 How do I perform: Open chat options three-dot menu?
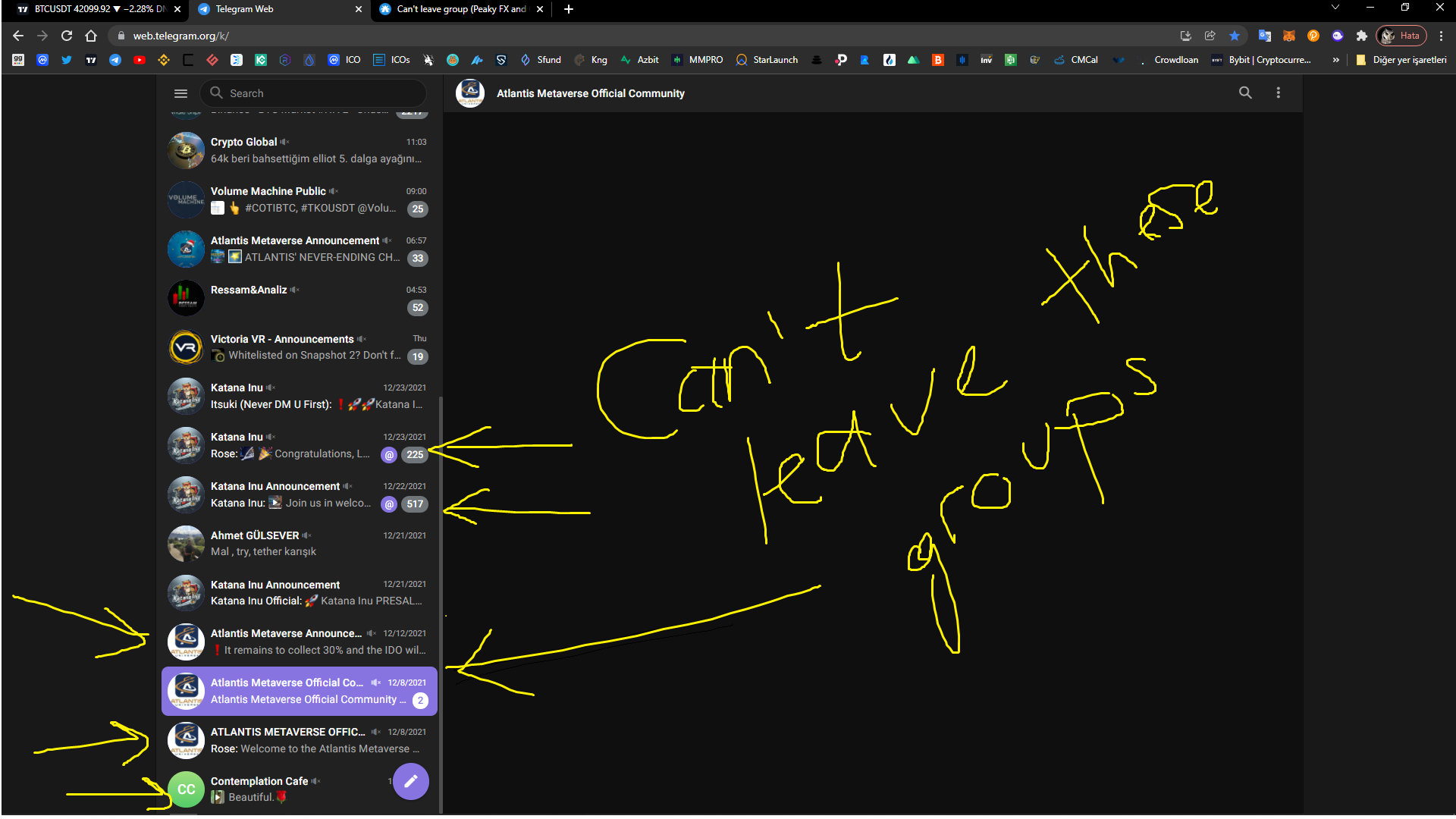1279,93
